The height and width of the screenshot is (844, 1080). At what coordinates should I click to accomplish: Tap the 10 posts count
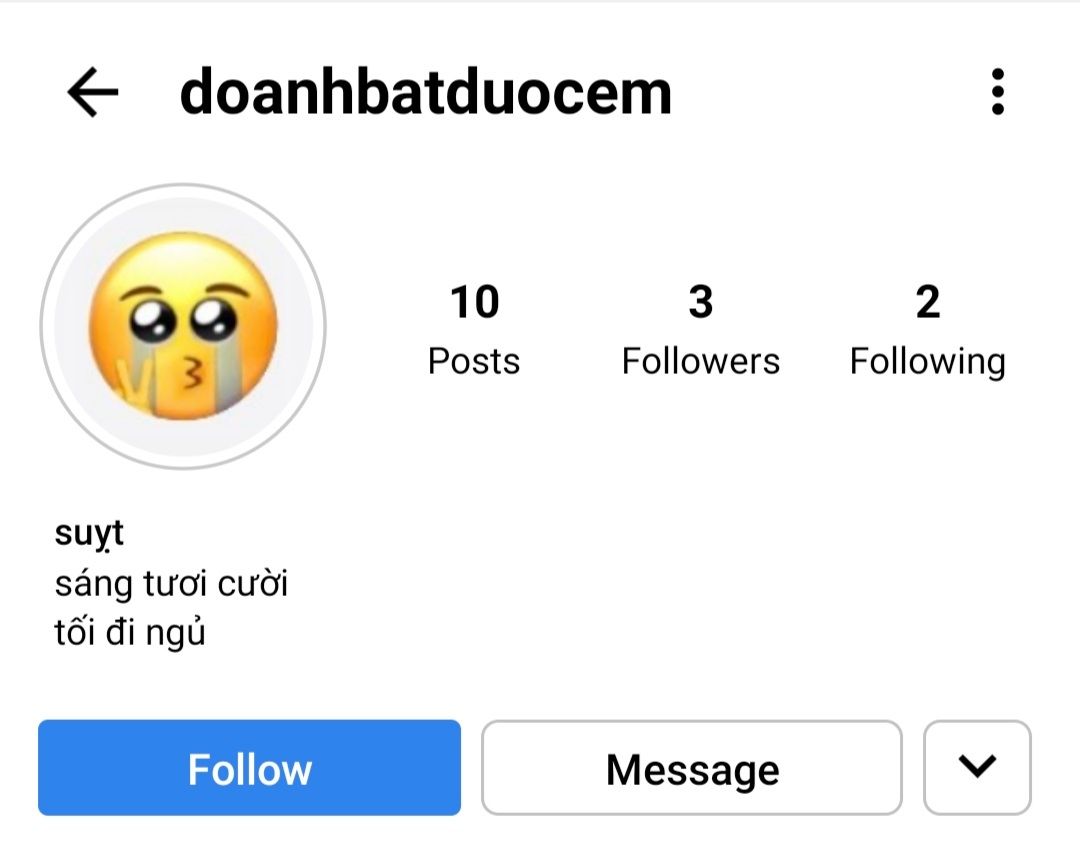[x=475, y=302]
